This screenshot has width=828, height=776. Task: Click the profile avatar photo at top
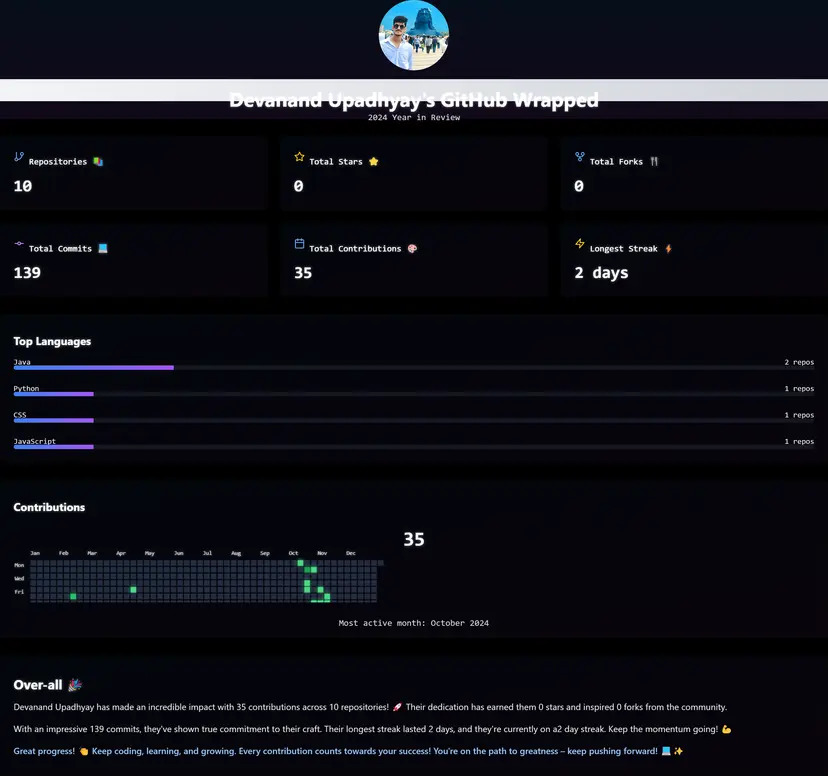[413, 35]
